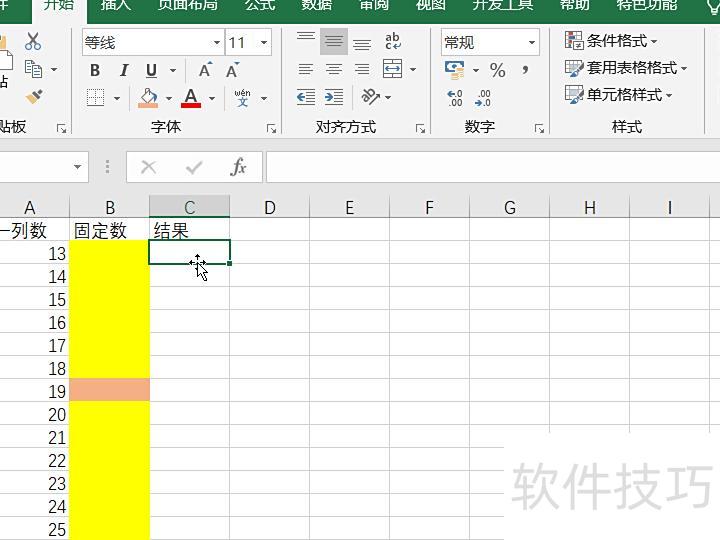Open fill color dropdown arrow
720x540 pixels.
[x=169, y=98]
